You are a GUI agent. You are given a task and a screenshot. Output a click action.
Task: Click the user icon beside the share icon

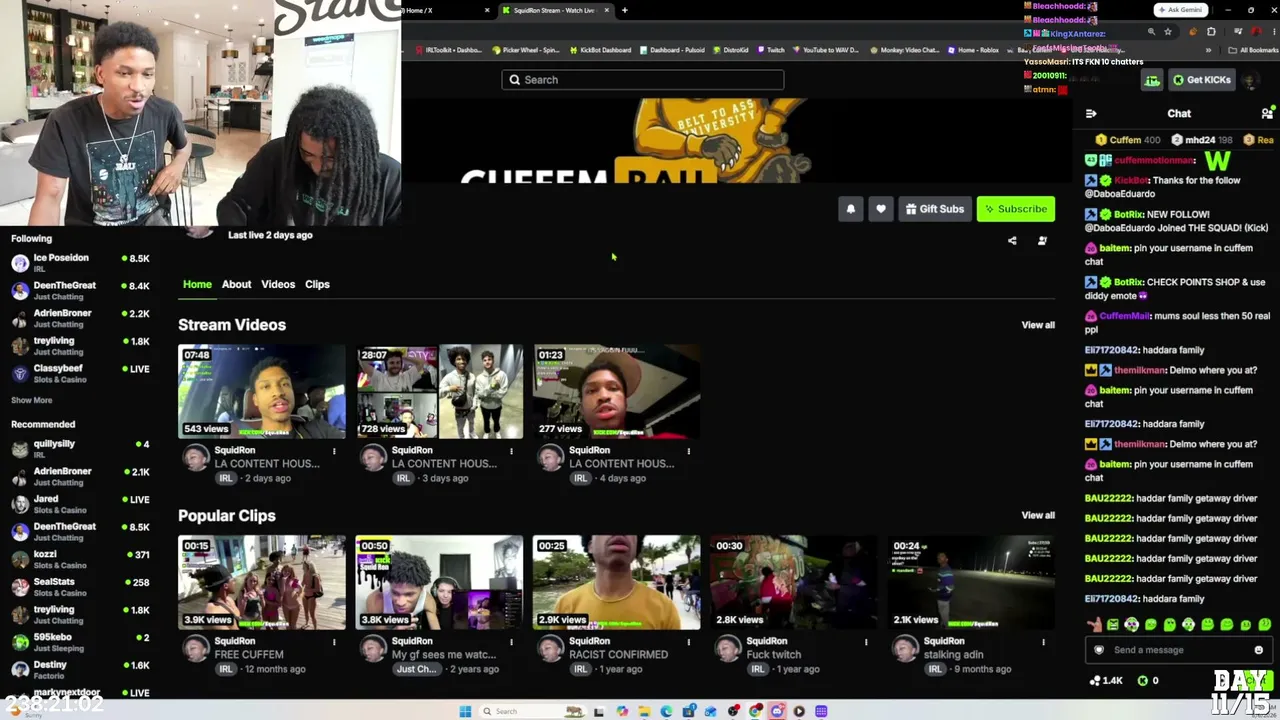tap(1042, 241)
